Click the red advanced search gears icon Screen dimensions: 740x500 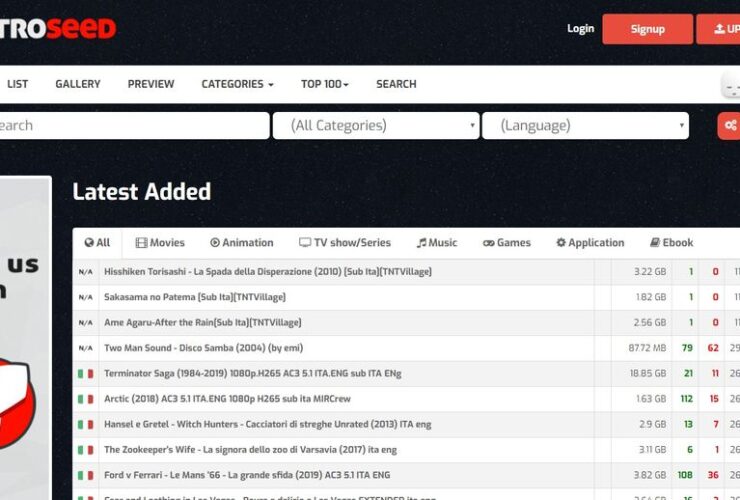click(729, 126)
